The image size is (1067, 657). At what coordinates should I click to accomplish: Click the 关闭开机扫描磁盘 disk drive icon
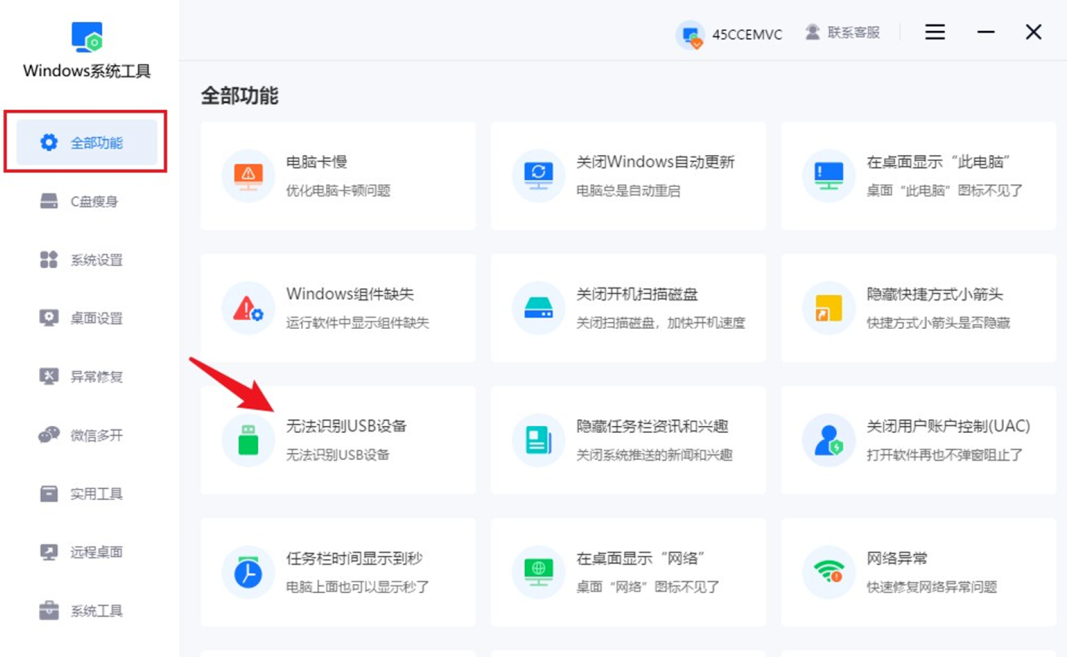tap(538, 308)
